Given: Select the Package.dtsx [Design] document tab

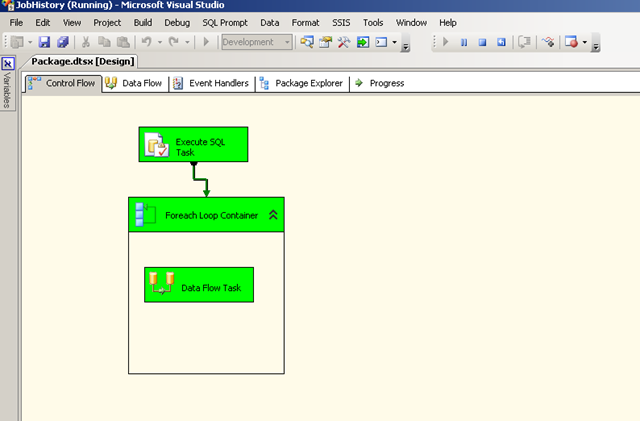Looking at the screenshot, I should 83,61.
